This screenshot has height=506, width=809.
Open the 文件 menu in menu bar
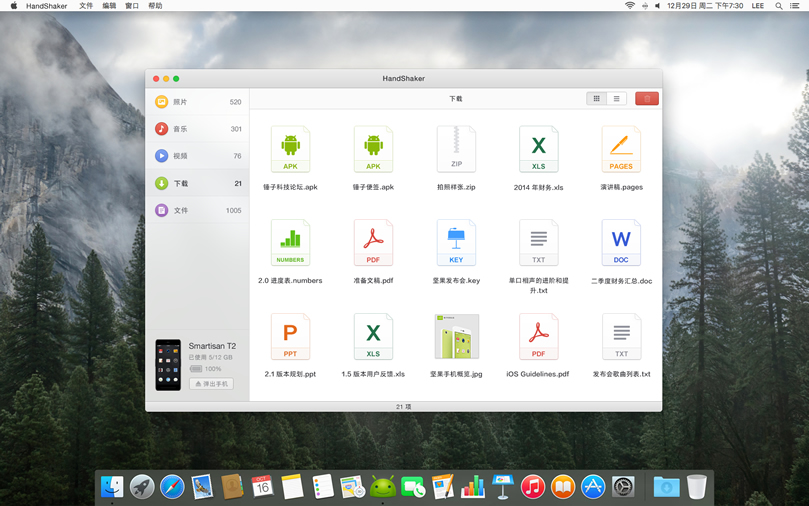click(x=86, y=6)
